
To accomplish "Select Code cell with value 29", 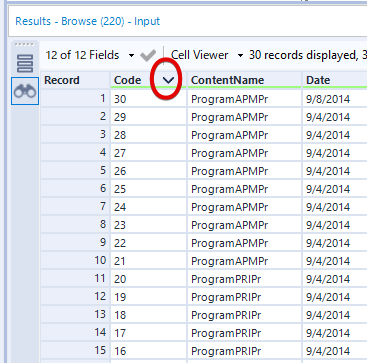I will coord(149,117).
